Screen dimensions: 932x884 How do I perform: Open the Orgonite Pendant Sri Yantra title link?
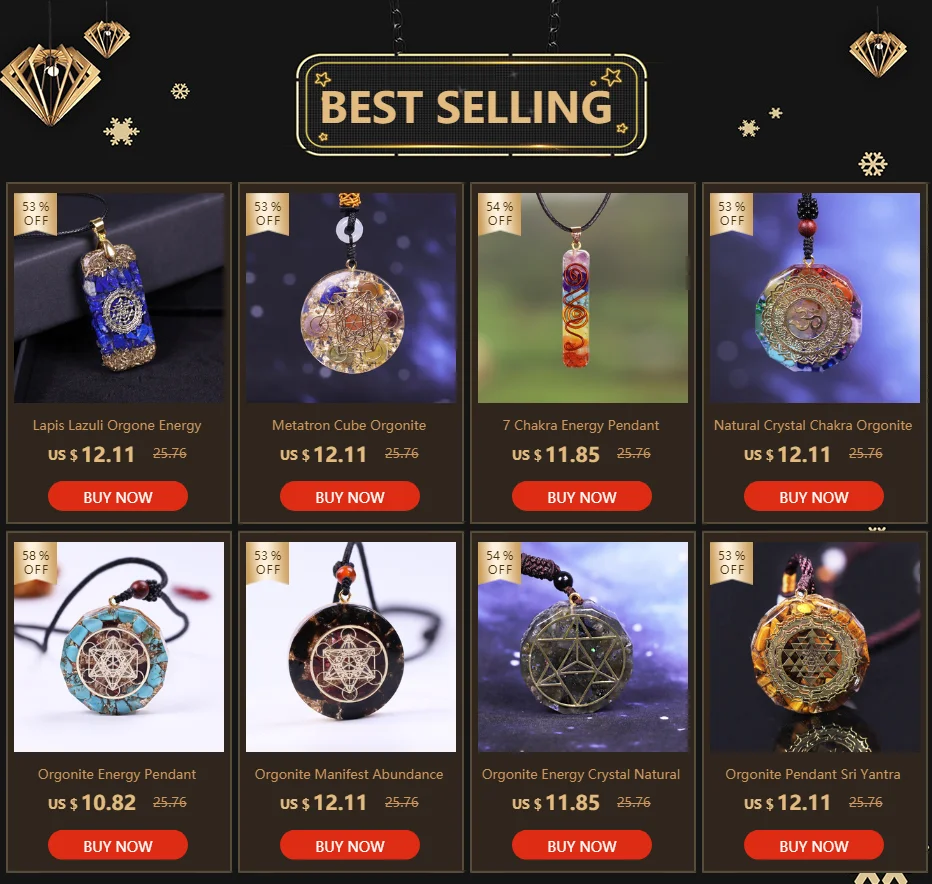click(813, 774)
